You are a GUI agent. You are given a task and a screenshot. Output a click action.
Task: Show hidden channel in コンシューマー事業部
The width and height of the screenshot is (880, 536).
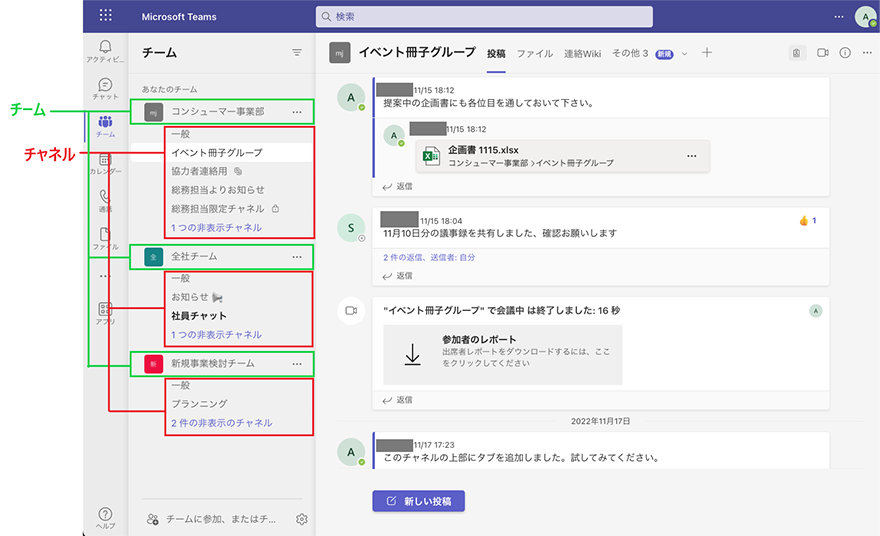216,228
